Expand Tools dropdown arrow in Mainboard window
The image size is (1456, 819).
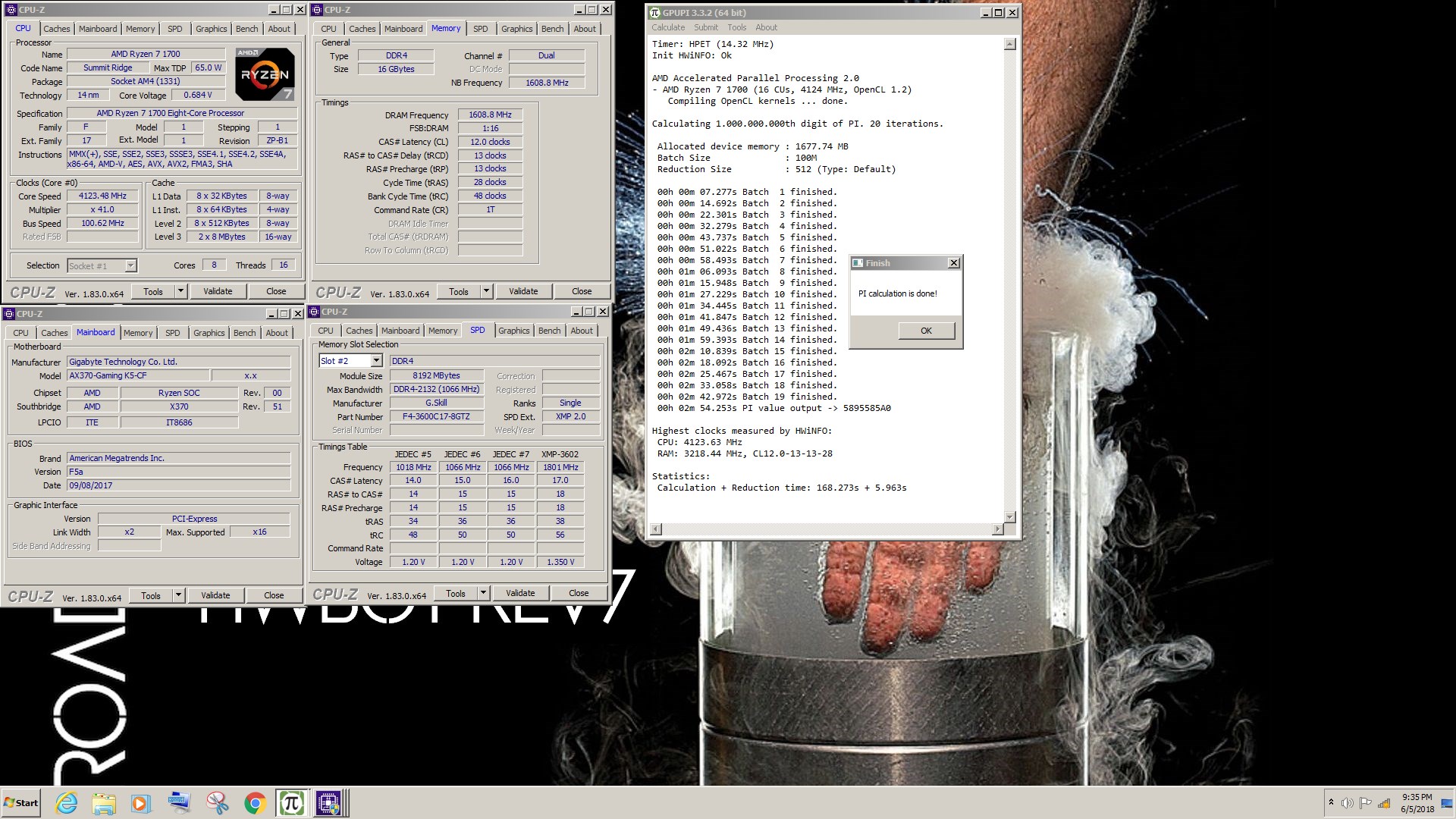tap(178, 595)
